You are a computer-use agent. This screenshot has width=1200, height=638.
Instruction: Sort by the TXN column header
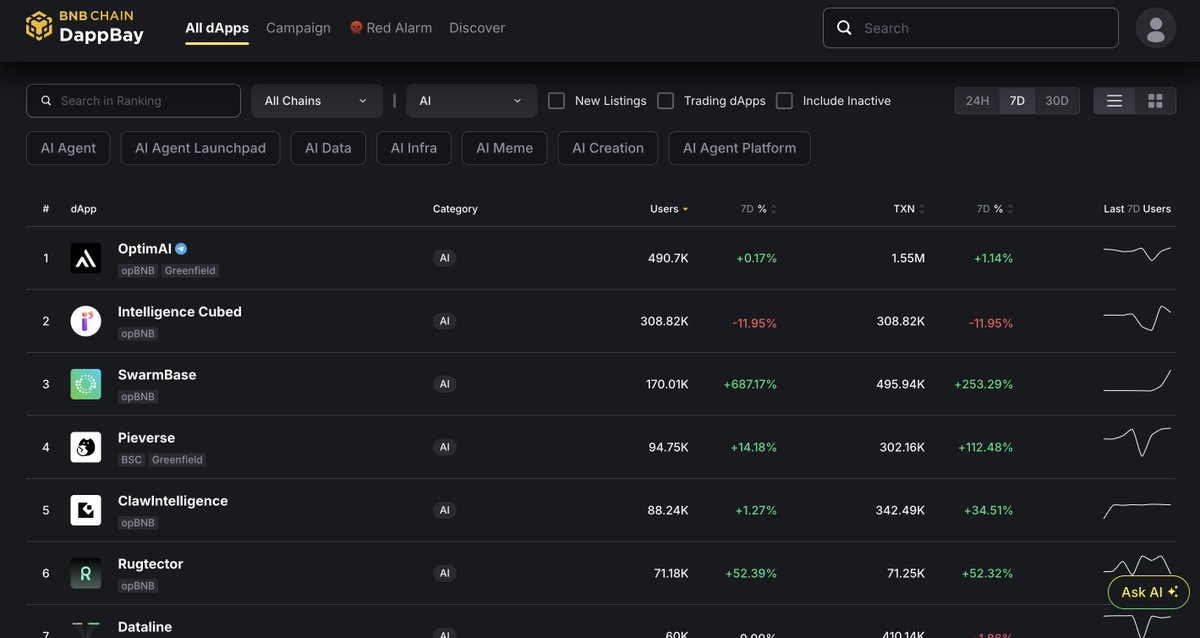pyautogui.click(x=908, y=209)
